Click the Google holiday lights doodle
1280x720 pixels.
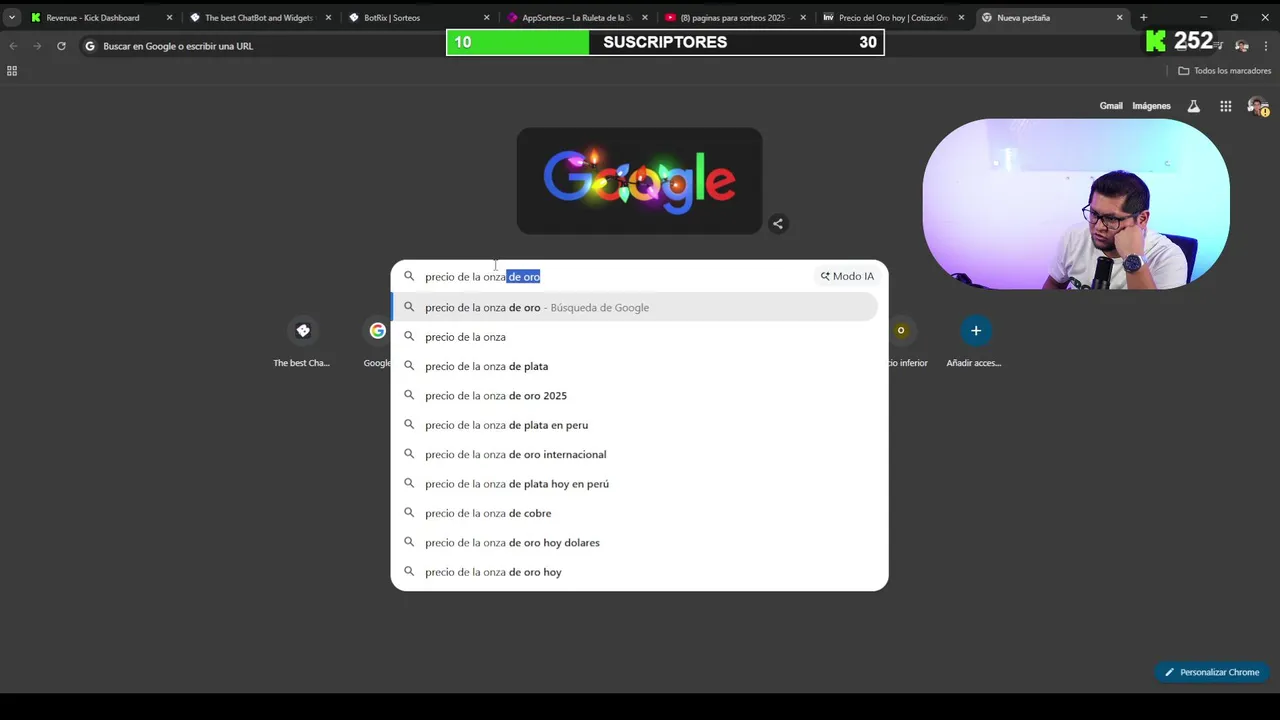639,181
